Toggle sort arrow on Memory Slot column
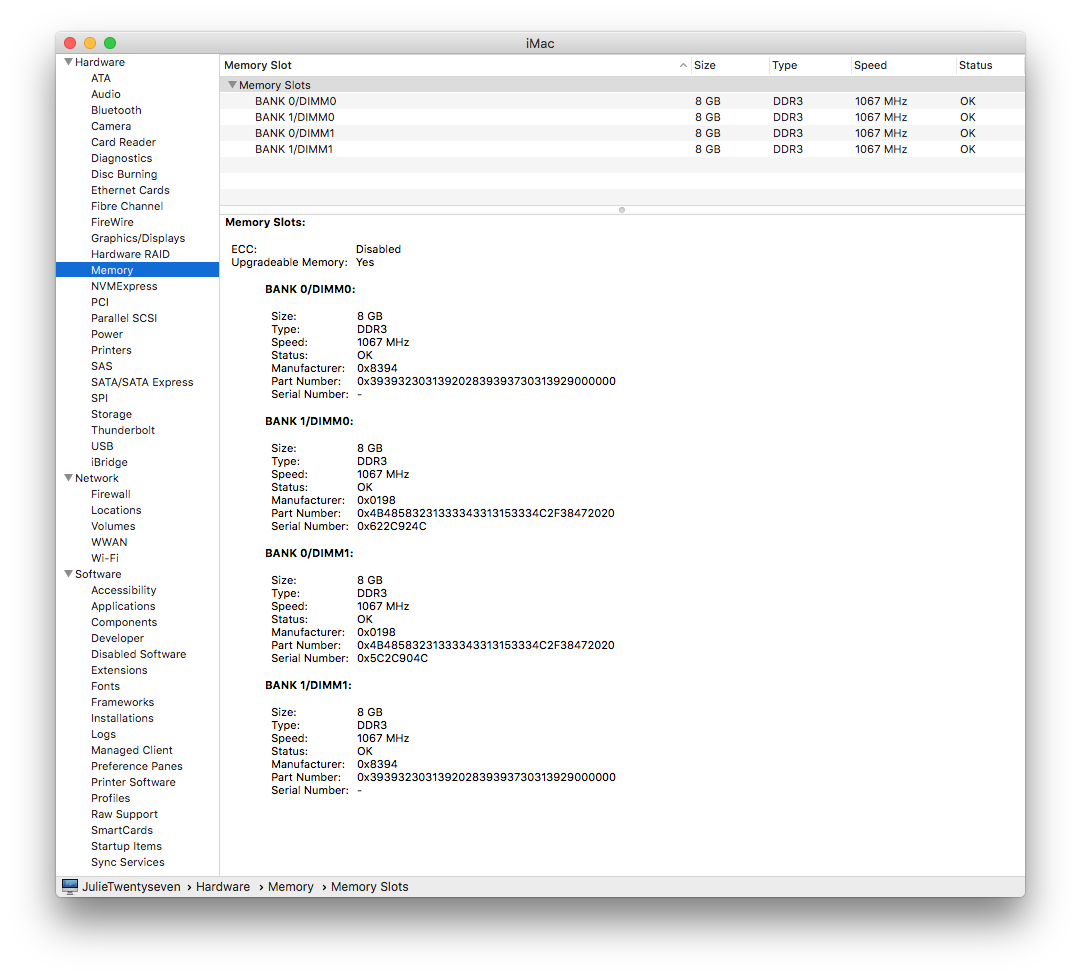1081x977 pixels. click(x=683, y=66)
